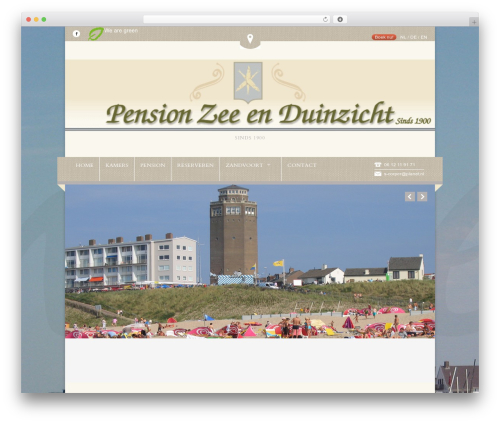The height and width of the screenshot is (423, 500).
Task: Click the browser address bar
Action: [x=237, y=19]
